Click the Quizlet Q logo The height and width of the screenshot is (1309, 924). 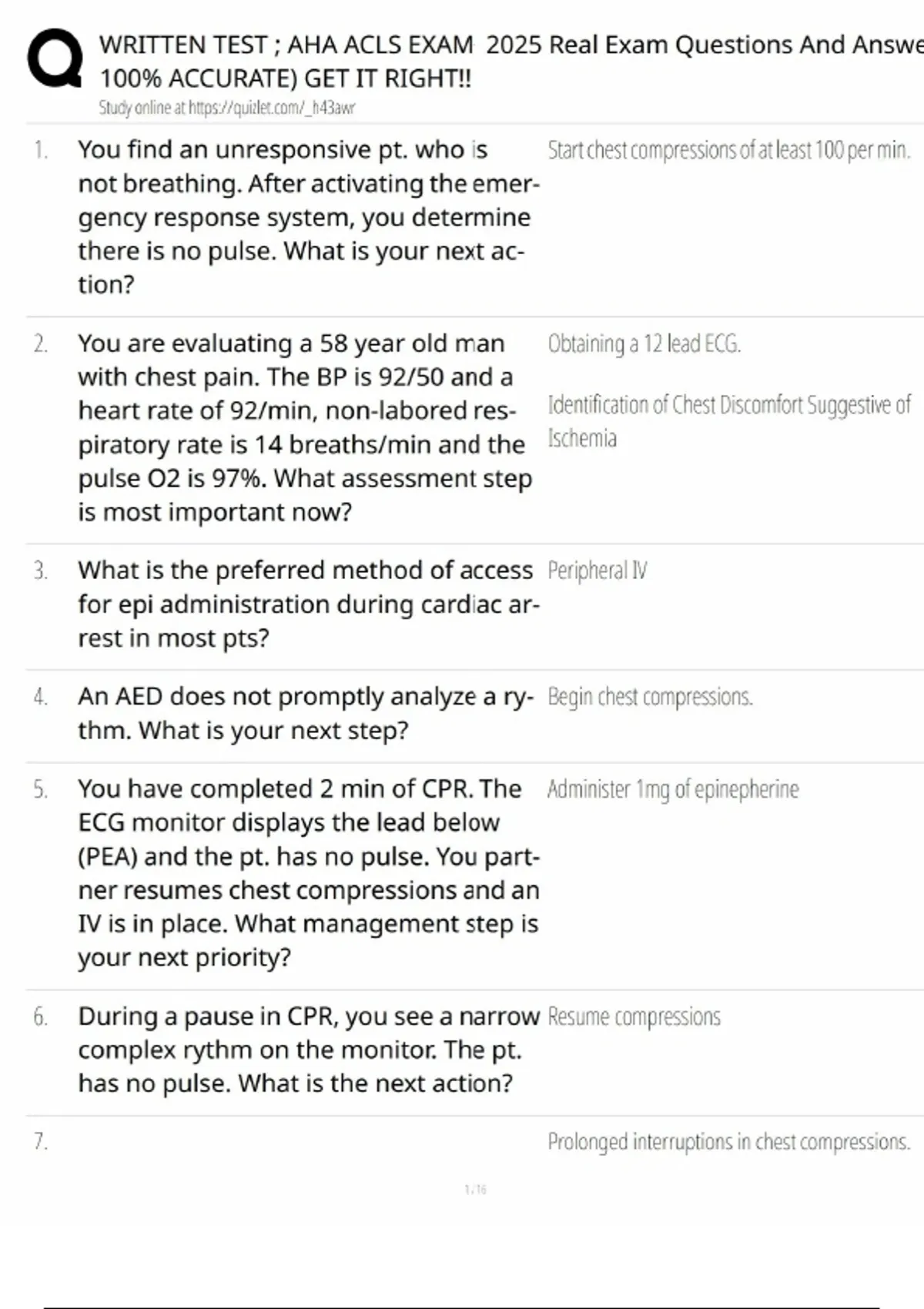(x=55, y=59)
